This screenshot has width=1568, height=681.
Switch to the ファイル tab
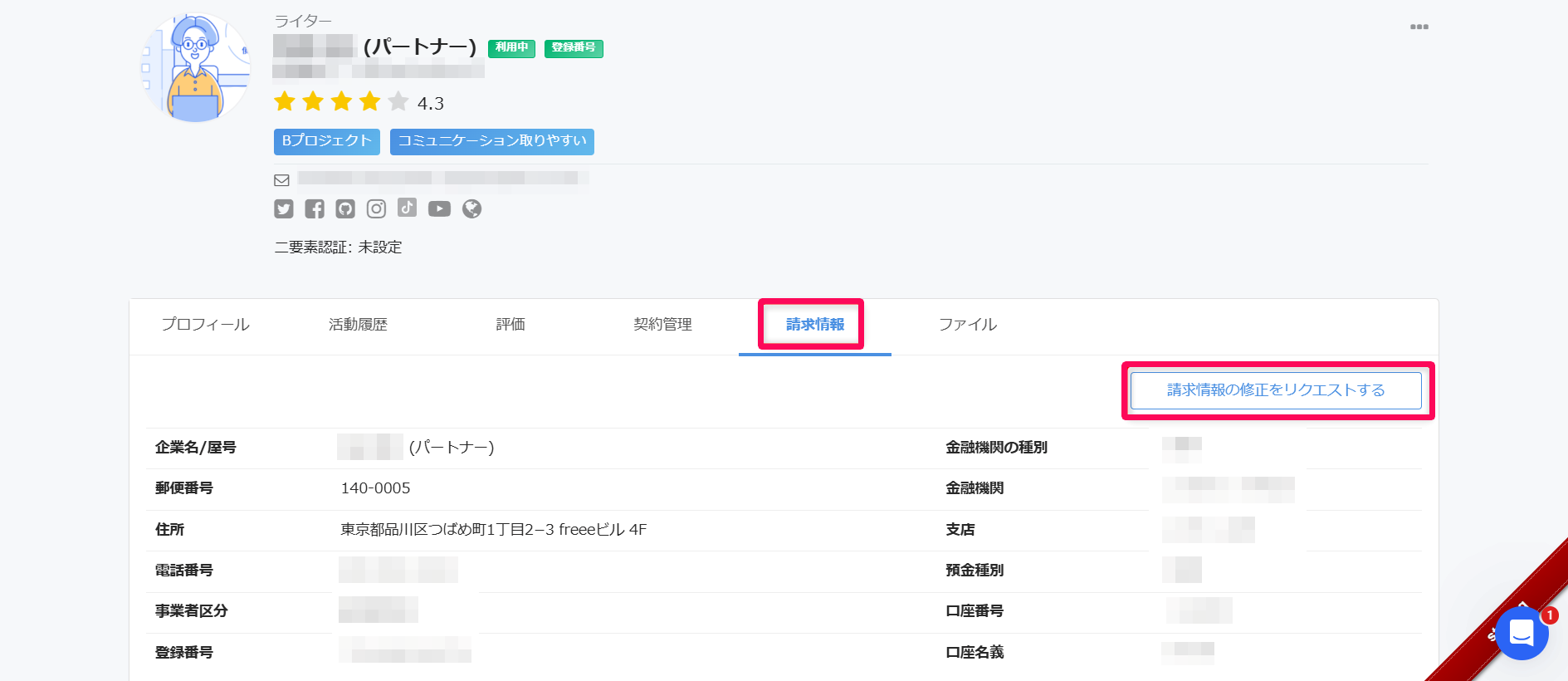[968, 325]
